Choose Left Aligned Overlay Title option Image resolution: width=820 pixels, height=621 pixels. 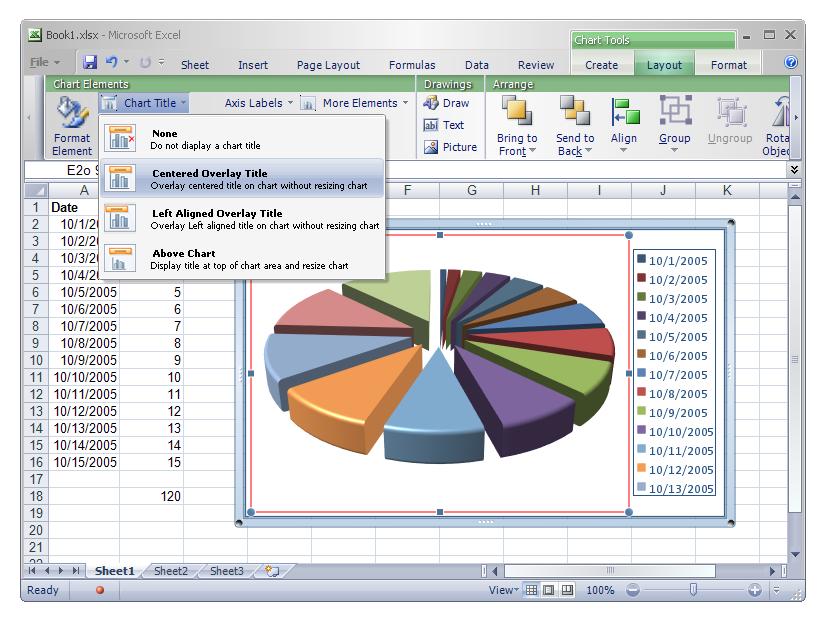tap(243, 219)
